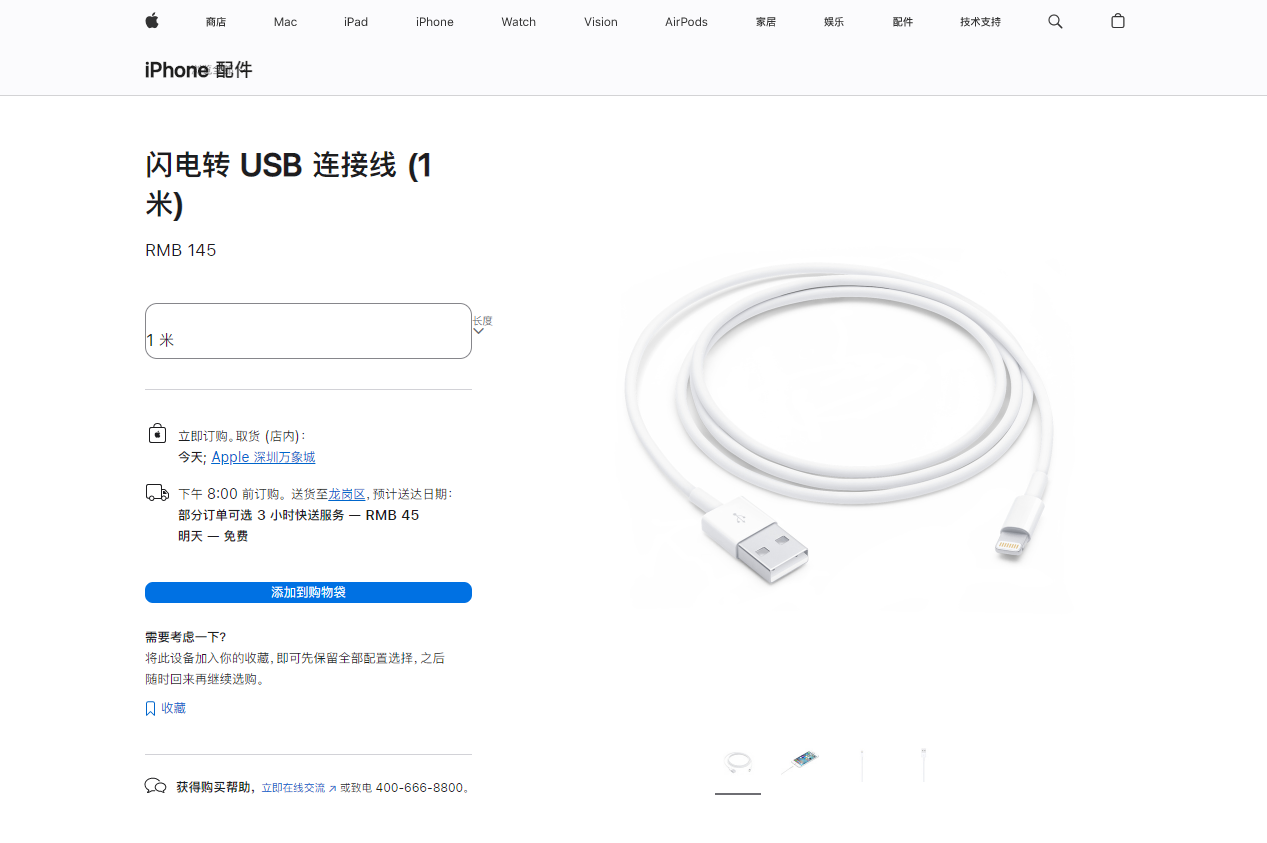The width and height of the screenshot is (1267, 843).
Task: Open the Apple 深圳万象城 store link
Action: tap(263, 457)
